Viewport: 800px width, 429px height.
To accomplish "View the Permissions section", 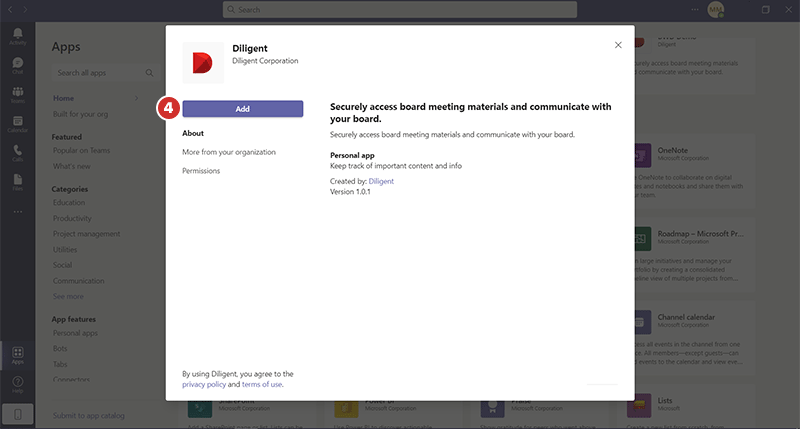I will (x=201, y=171).
